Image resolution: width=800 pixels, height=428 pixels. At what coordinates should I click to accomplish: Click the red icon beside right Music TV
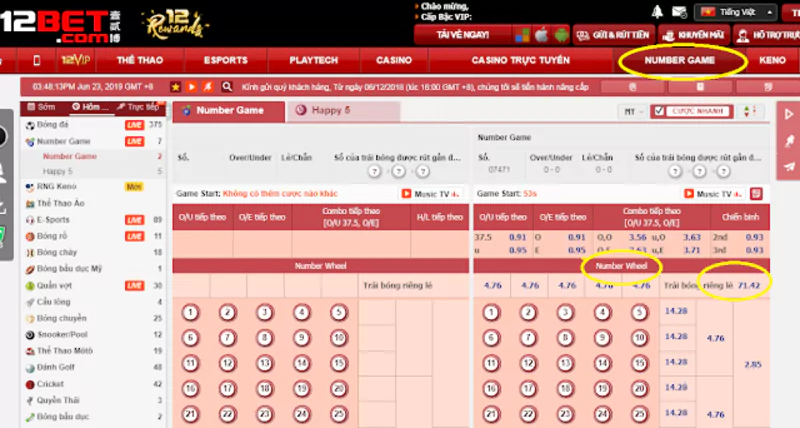[x=755, y=193]
